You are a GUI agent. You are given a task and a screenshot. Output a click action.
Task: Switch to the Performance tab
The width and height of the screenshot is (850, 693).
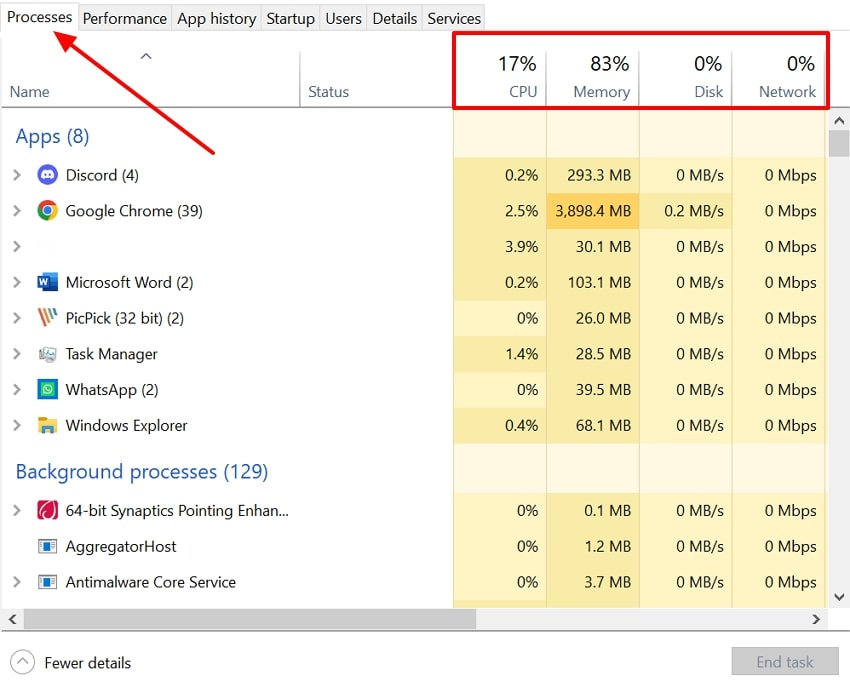click(124, 17)
